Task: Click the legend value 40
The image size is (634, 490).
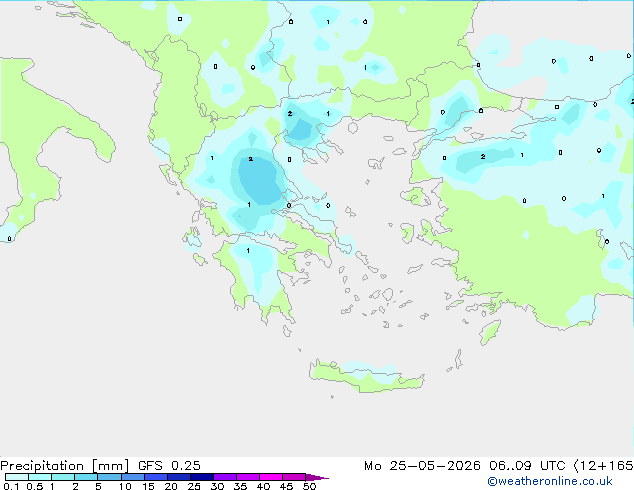Action: pyautogui.click(x=263, y=486)
